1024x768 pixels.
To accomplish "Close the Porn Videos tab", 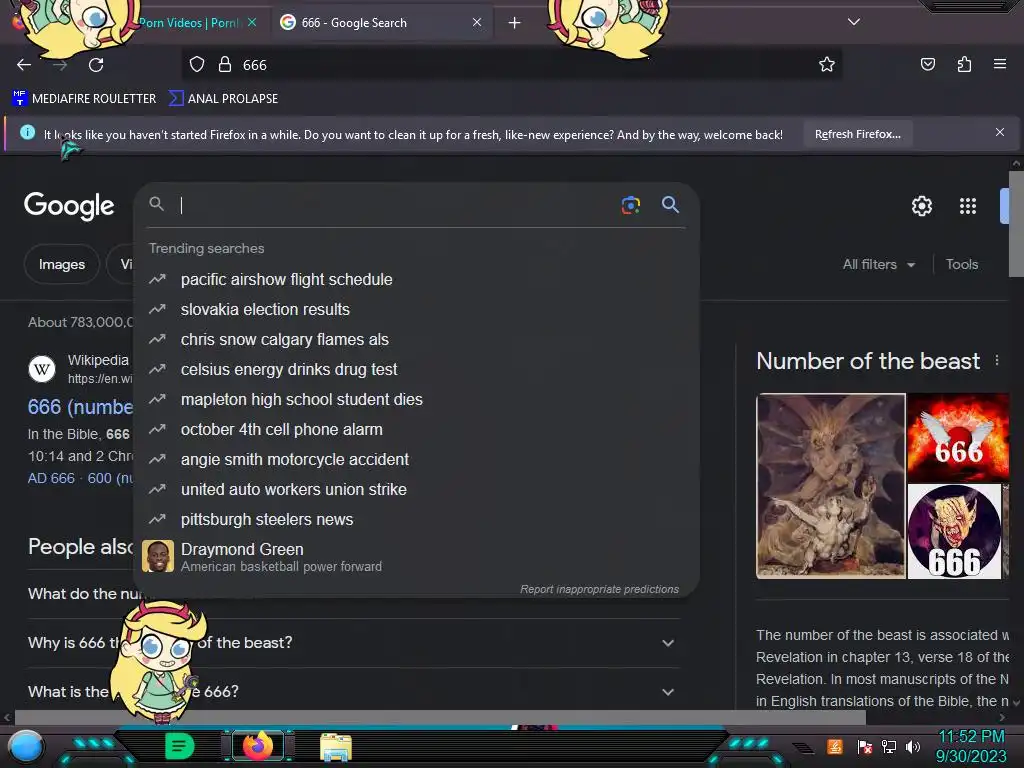I will tap(252, 22).
